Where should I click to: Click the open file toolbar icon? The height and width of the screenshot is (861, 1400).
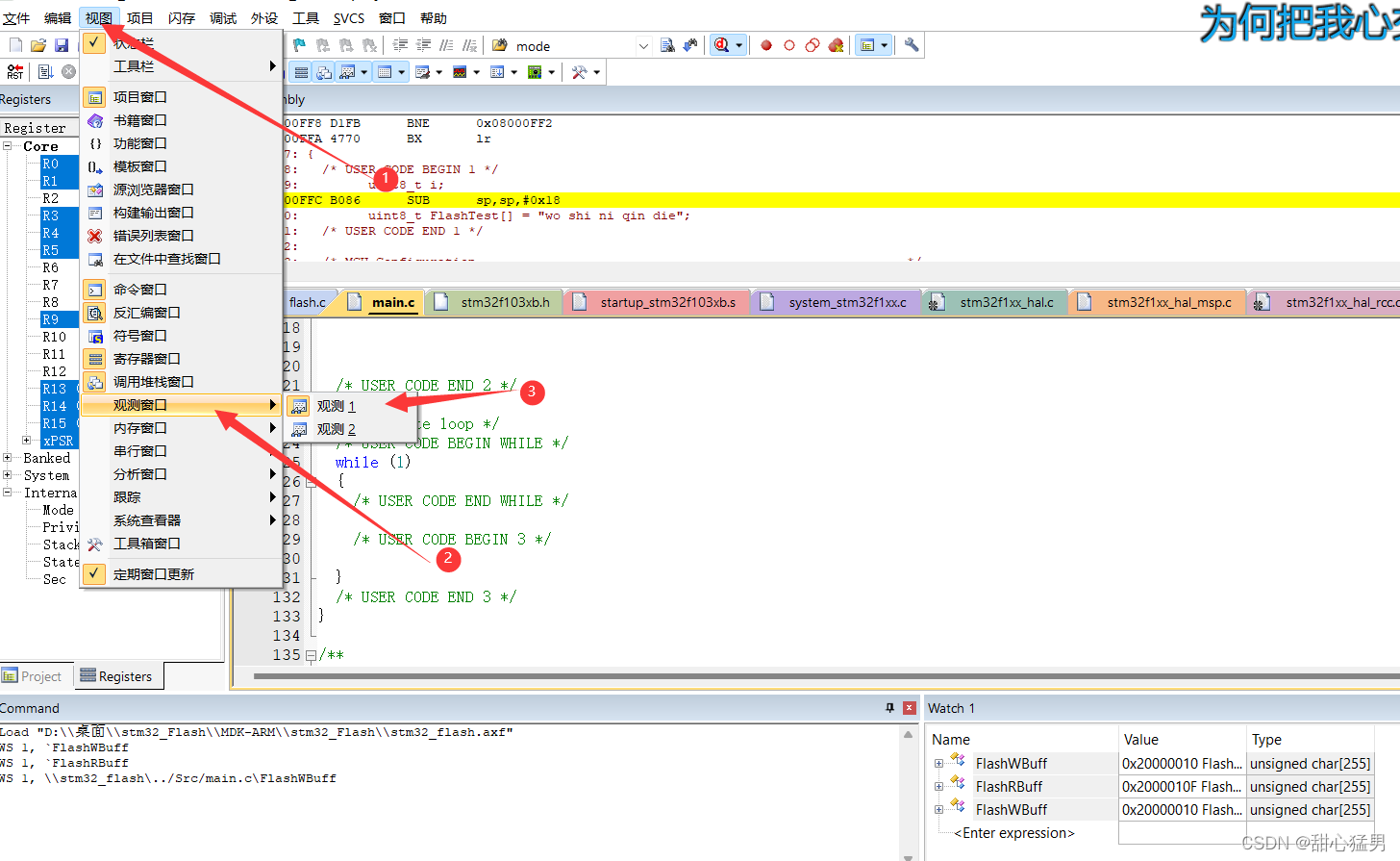[x=38, y=45]
